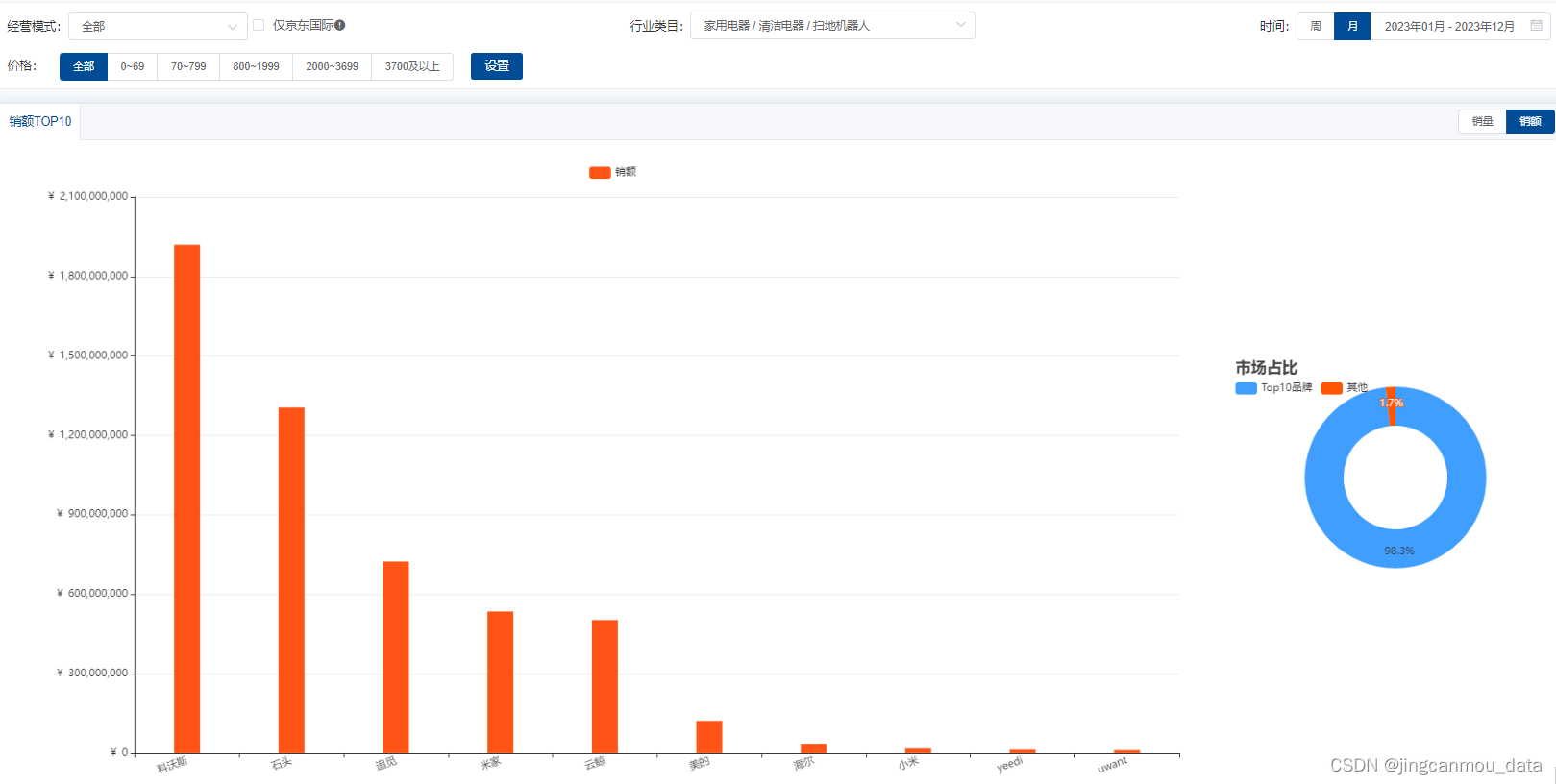Click the ¥ 1,200,000,000 axis value

coord(88,435)
